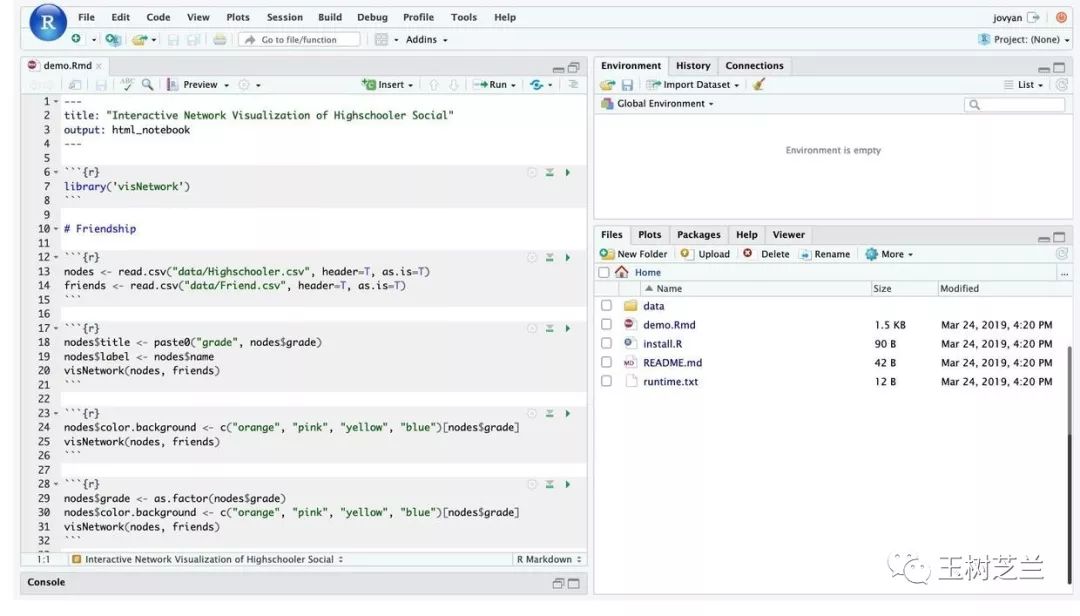The image size is (1080, 616).
Task: Open the Session menu
Action: pyautogui.click(x=284, y=17)
